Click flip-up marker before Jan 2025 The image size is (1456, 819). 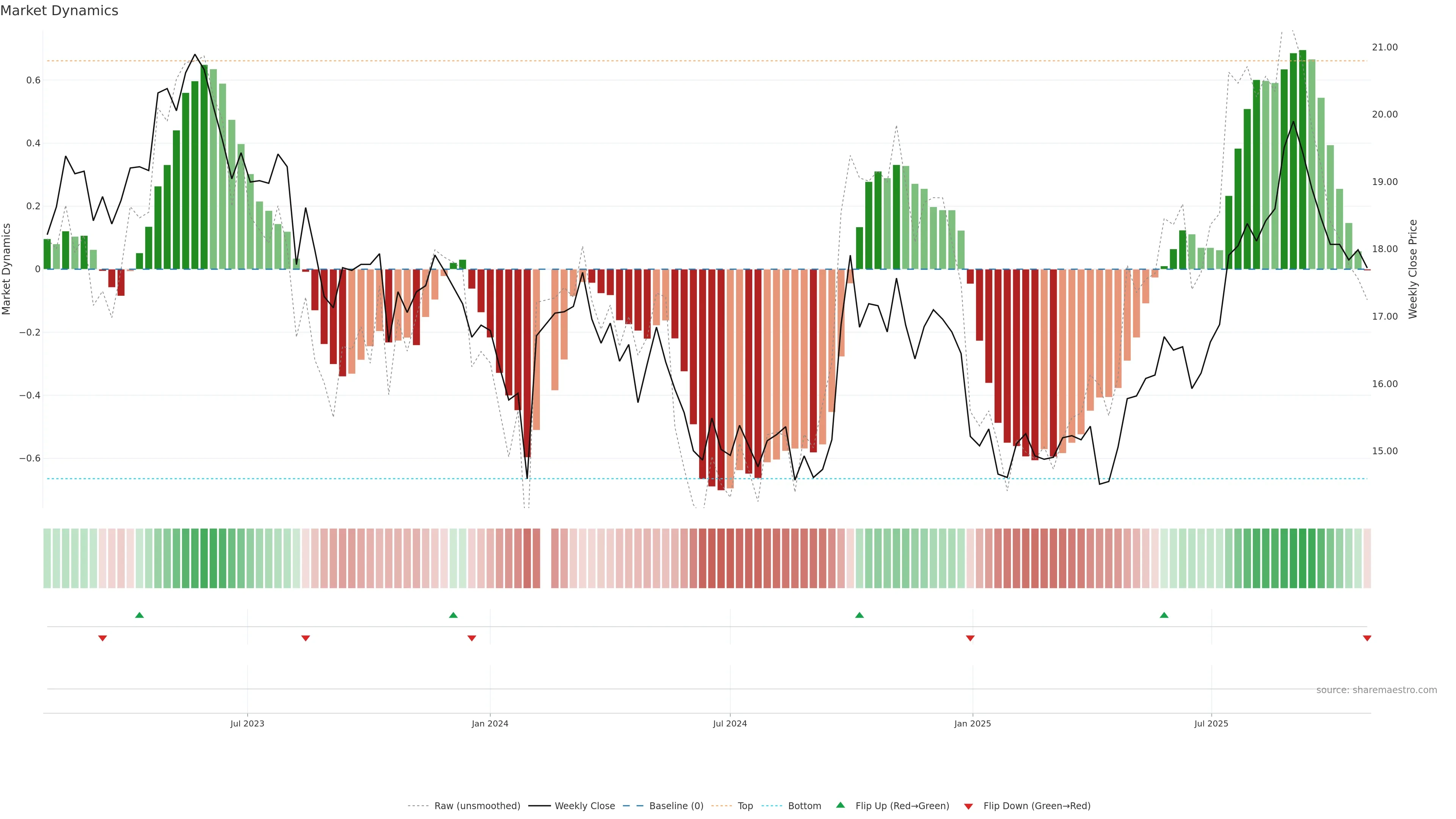click(x=859, y=615)
